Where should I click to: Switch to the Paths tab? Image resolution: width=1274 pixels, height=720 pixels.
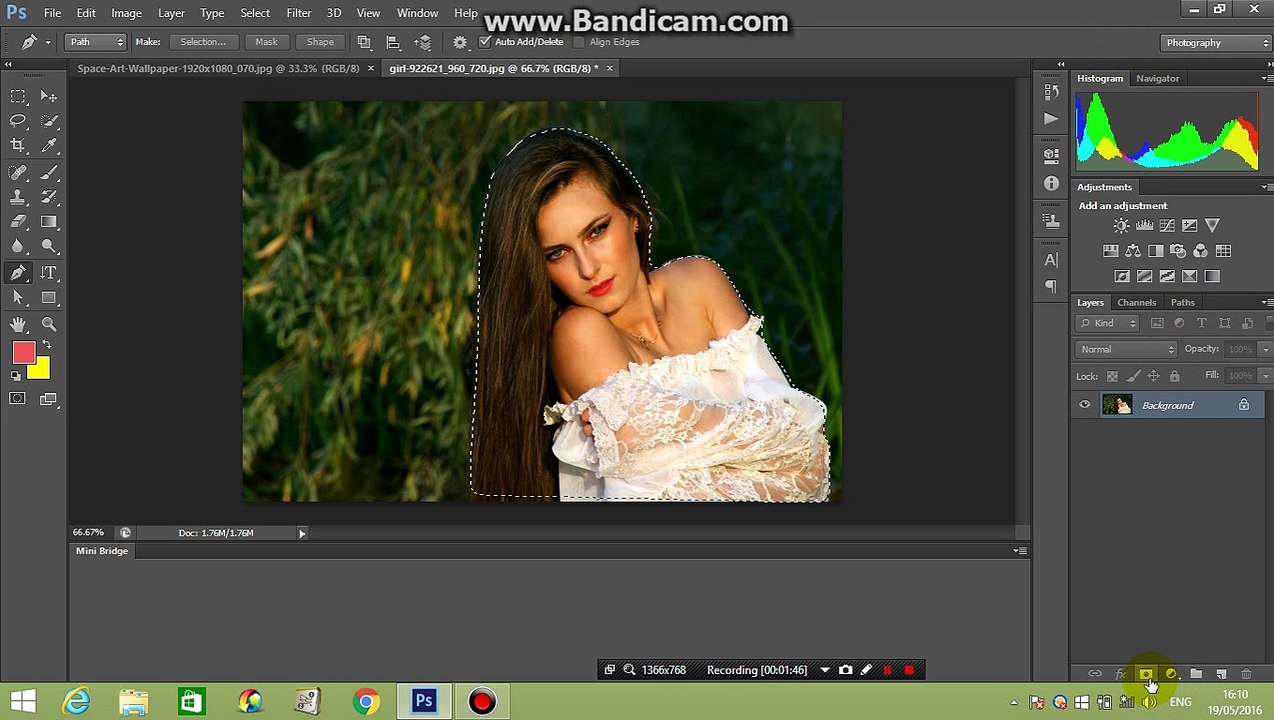pos(1182,302)
